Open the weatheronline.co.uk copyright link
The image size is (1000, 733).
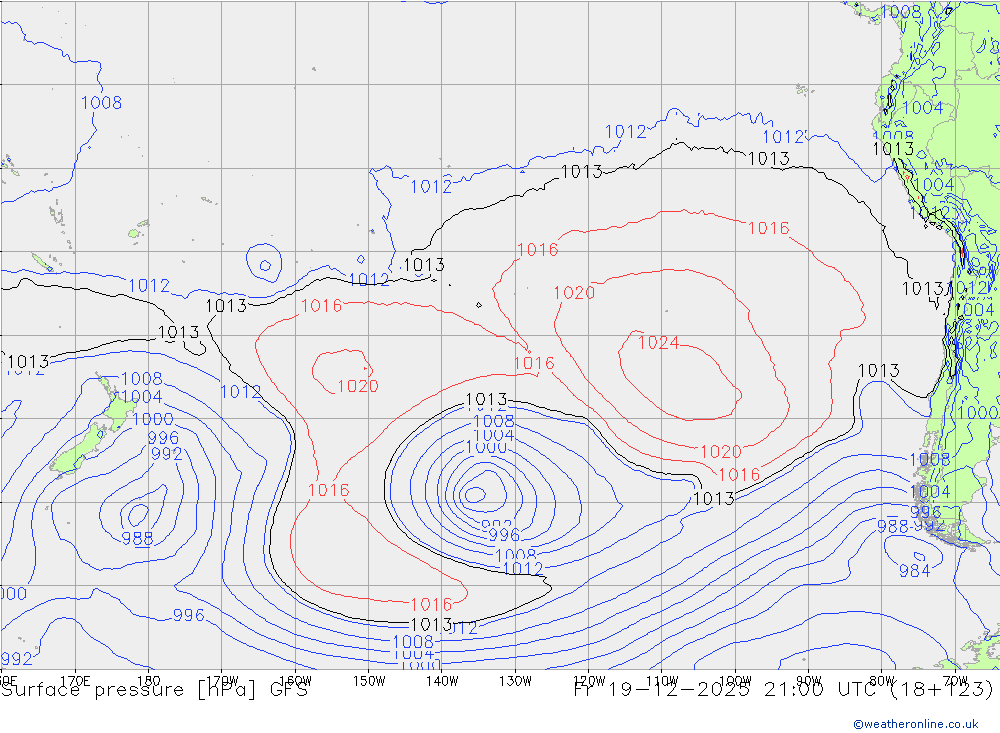tap(915, 723)
